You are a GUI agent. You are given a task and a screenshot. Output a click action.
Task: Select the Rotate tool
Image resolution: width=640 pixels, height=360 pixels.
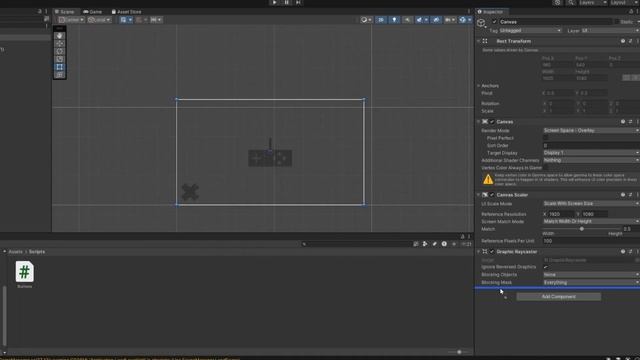pyautogui.click(x=60, y=51)
